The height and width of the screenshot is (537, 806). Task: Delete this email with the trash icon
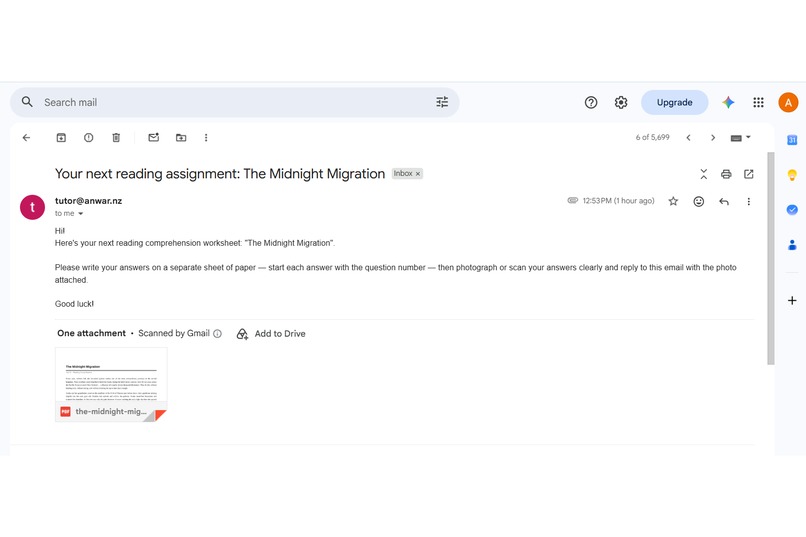tap(116, 138)
